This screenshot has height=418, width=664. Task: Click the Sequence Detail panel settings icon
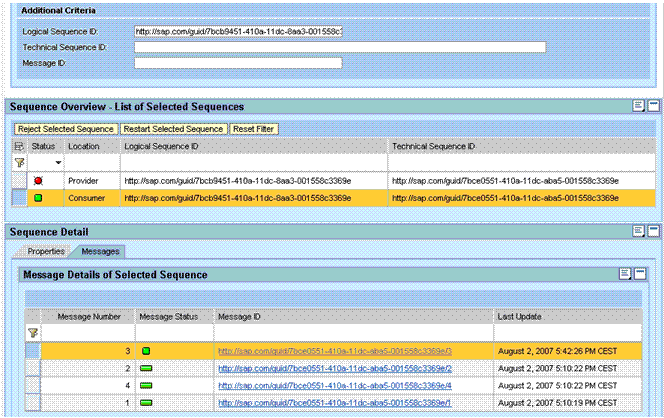tap(639, 231)
